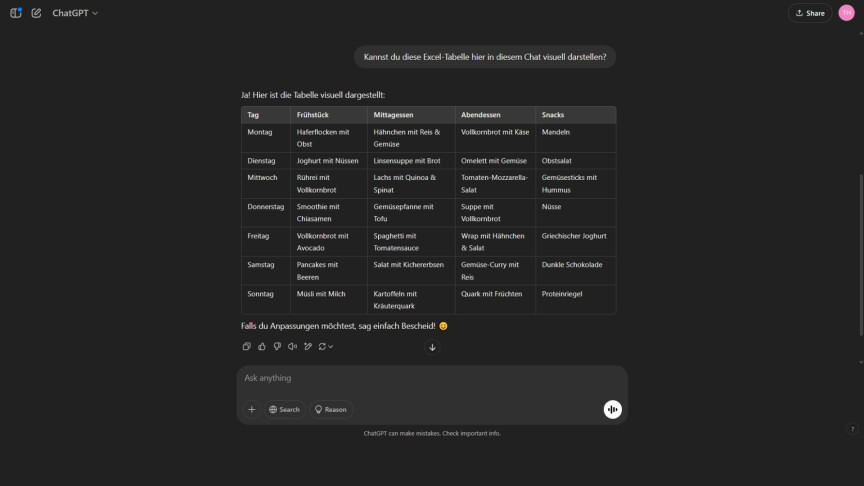Edit the response in canvas
Image resolution: width=864 pixels, height=486 pixels.
308,347
